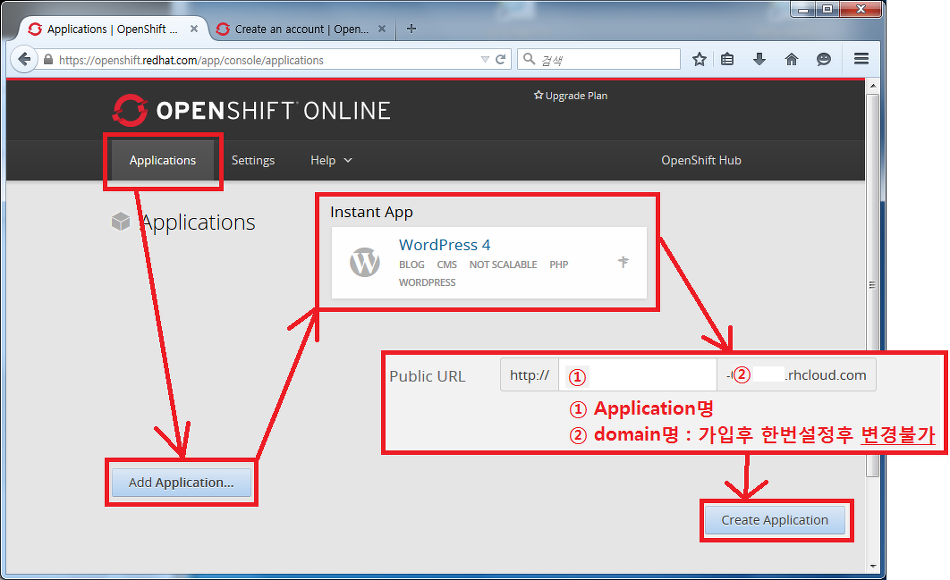Image resolution: width=950 pixels, height=580 pixels.
Task: Click the OpenShift Online logo
Action: pos(251,110)
